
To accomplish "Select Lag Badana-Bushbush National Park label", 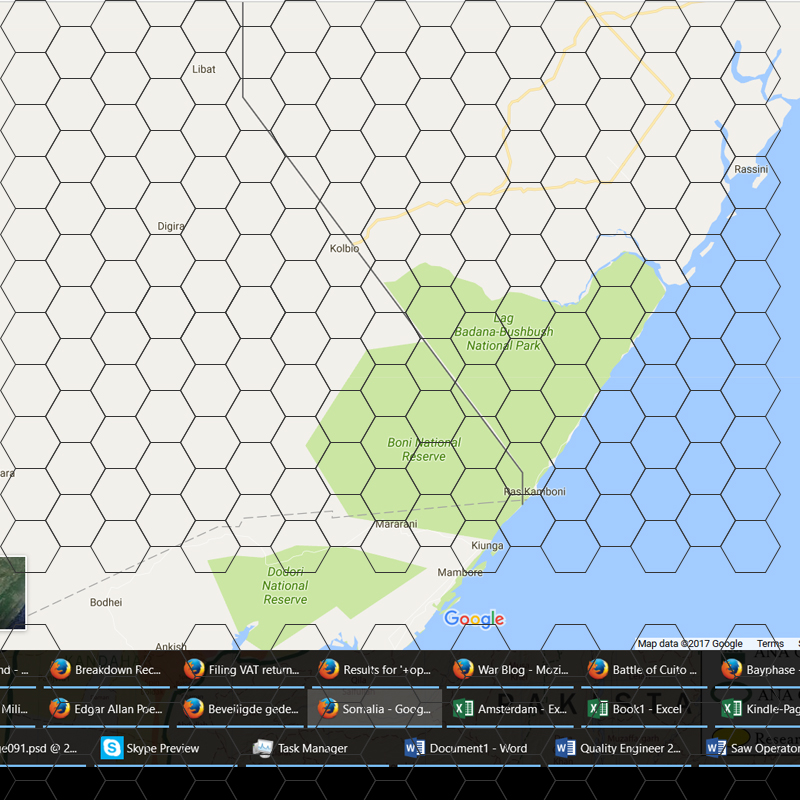I will point(504,332).
